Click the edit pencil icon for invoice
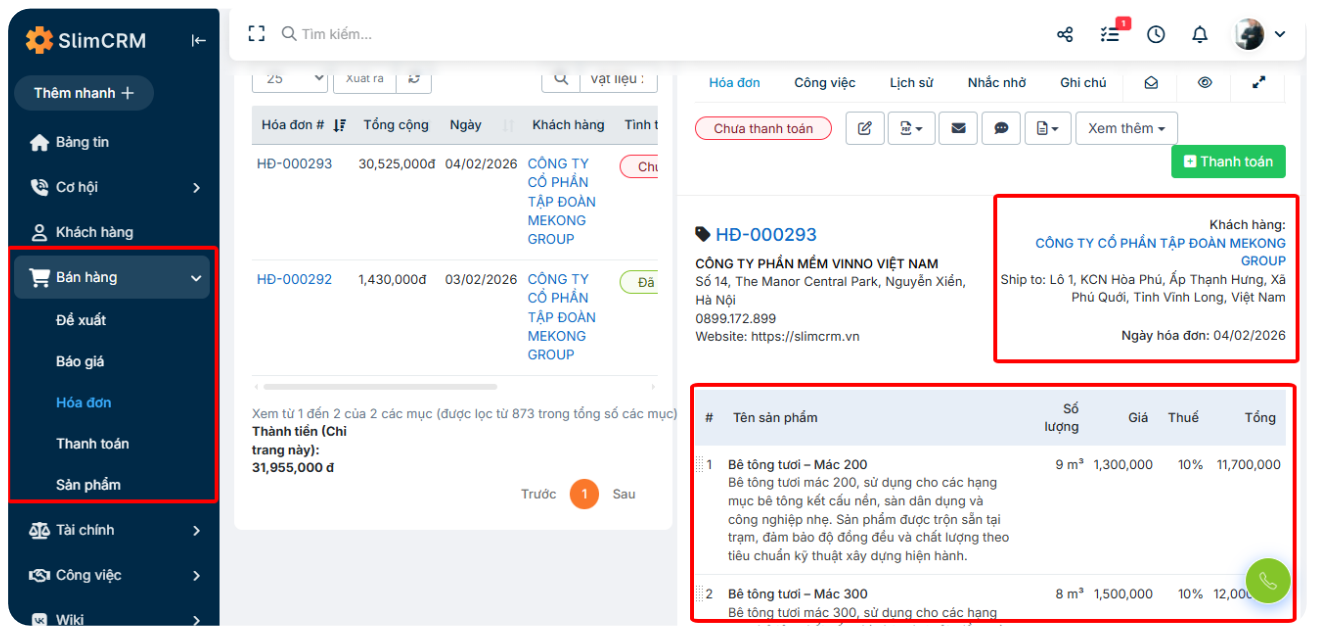This screenshot has width=1317, height=640. 865,128
